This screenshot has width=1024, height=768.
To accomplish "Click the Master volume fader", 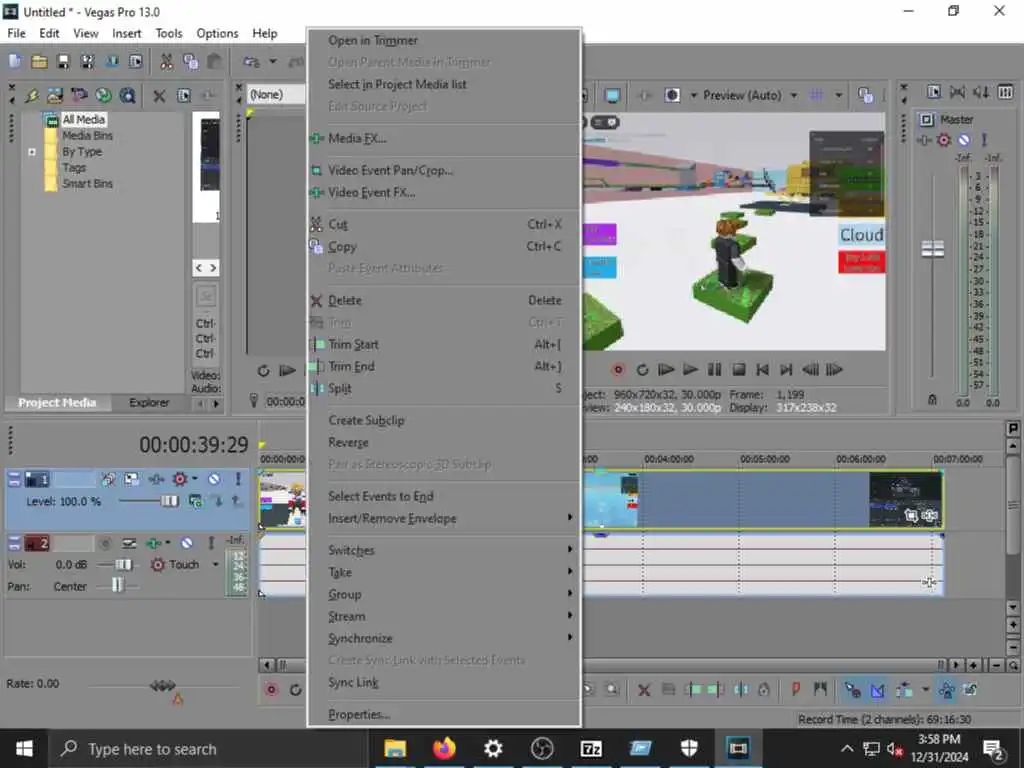I will pyautogui.click(x=933, y=248).
